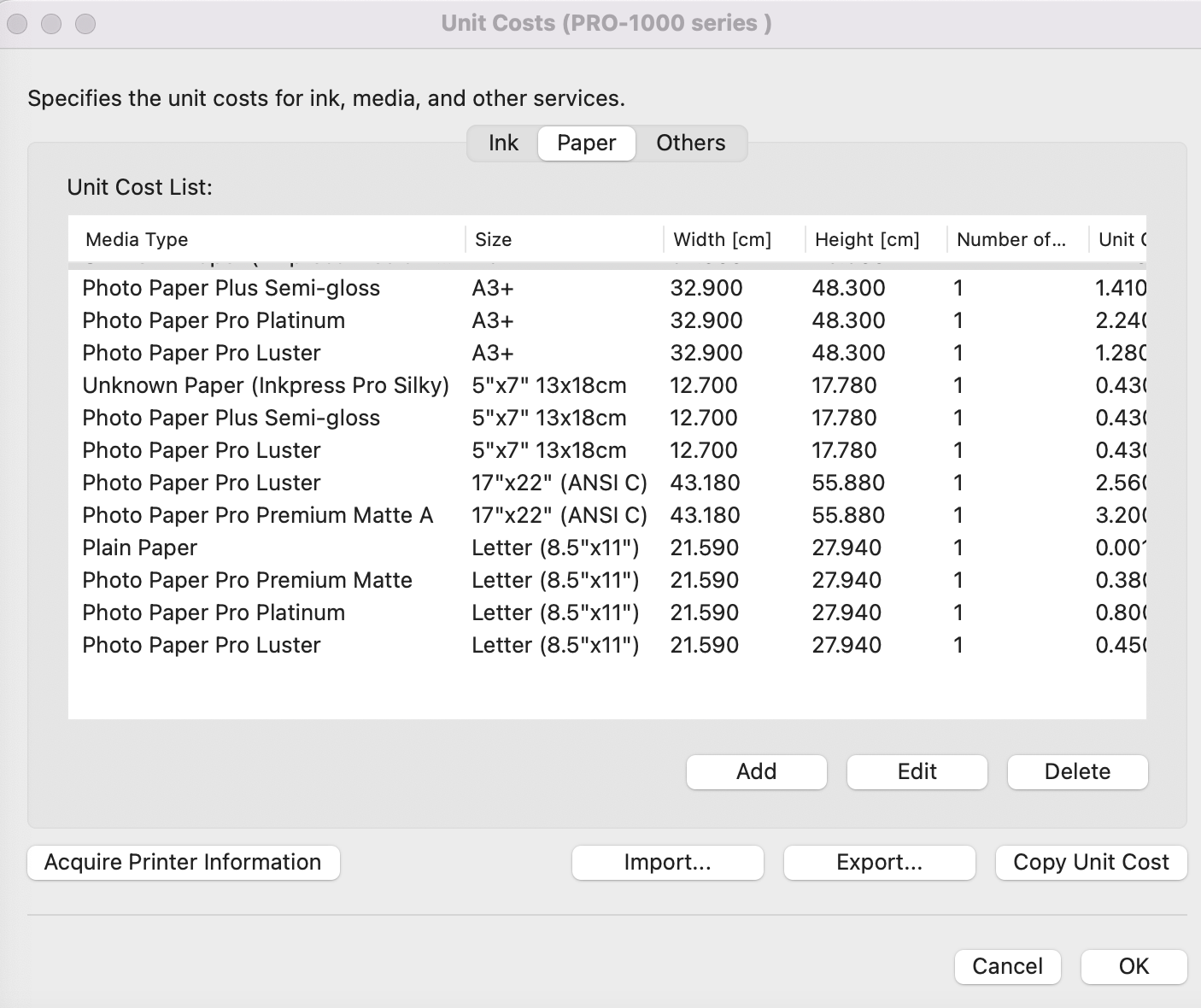Click Acquire Printer Information
Screen dimensions: 1201x1008
[183, 862]
